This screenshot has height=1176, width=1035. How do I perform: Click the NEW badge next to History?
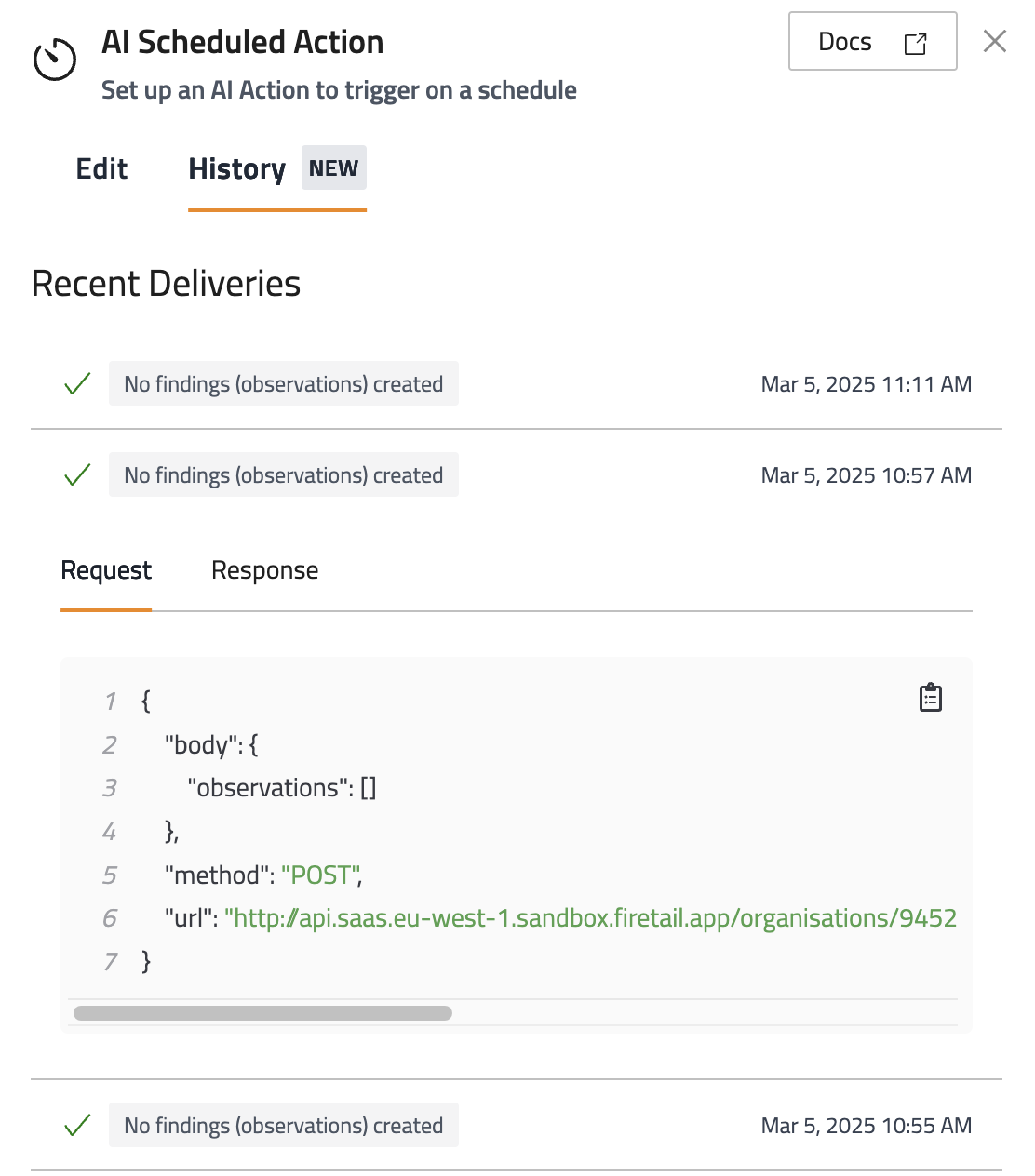(333, 168)
